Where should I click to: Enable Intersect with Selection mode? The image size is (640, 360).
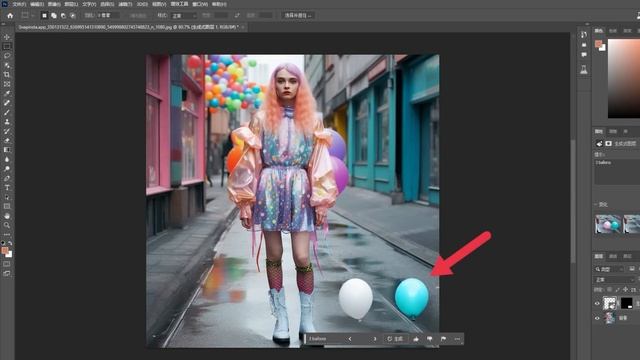73,16
